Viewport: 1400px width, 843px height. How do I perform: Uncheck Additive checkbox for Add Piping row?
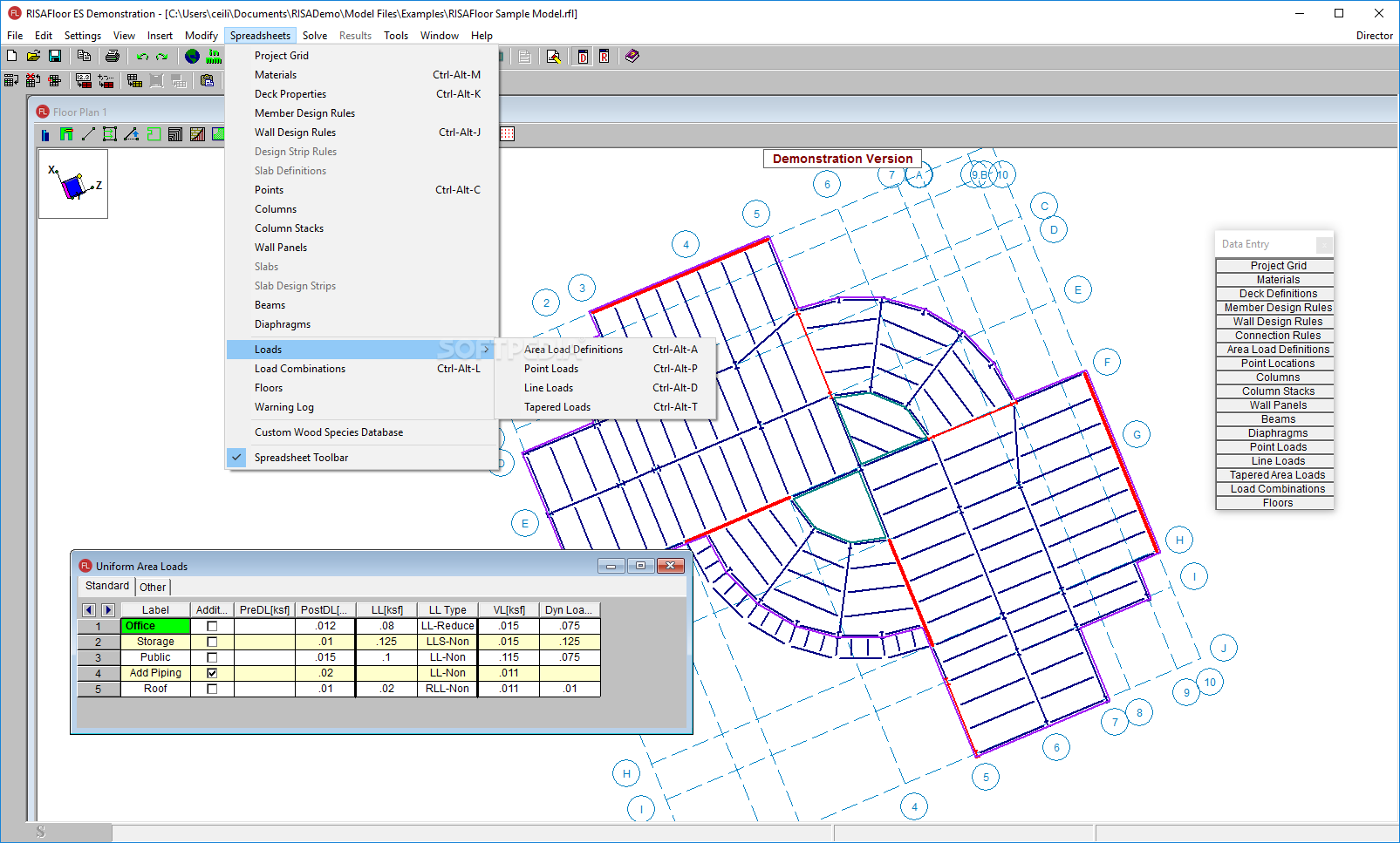pyautogui.click(x=212, y=673)
